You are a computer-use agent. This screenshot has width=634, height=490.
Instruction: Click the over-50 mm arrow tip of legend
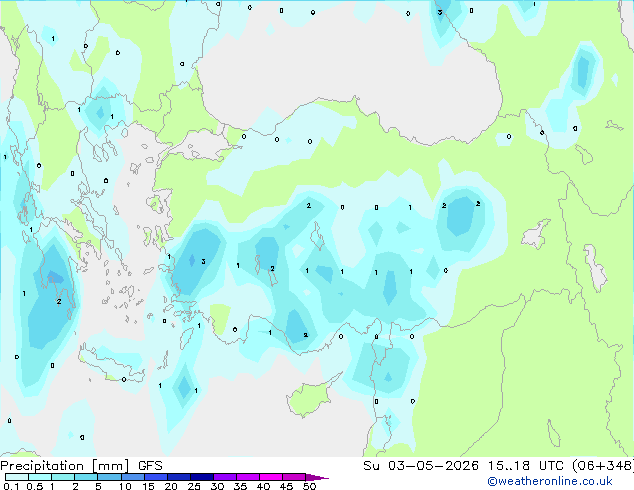[317, 477]
